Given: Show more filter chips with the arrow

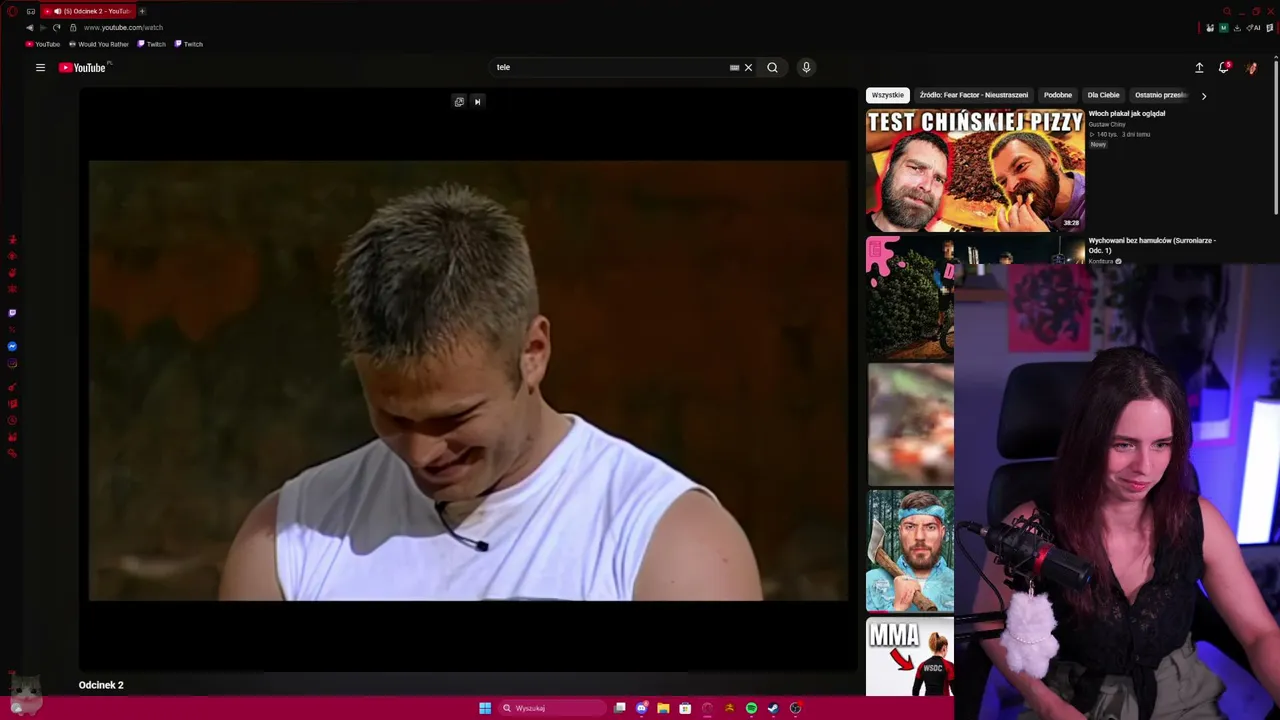Looking at the screenshot, I should (1204, 96).
